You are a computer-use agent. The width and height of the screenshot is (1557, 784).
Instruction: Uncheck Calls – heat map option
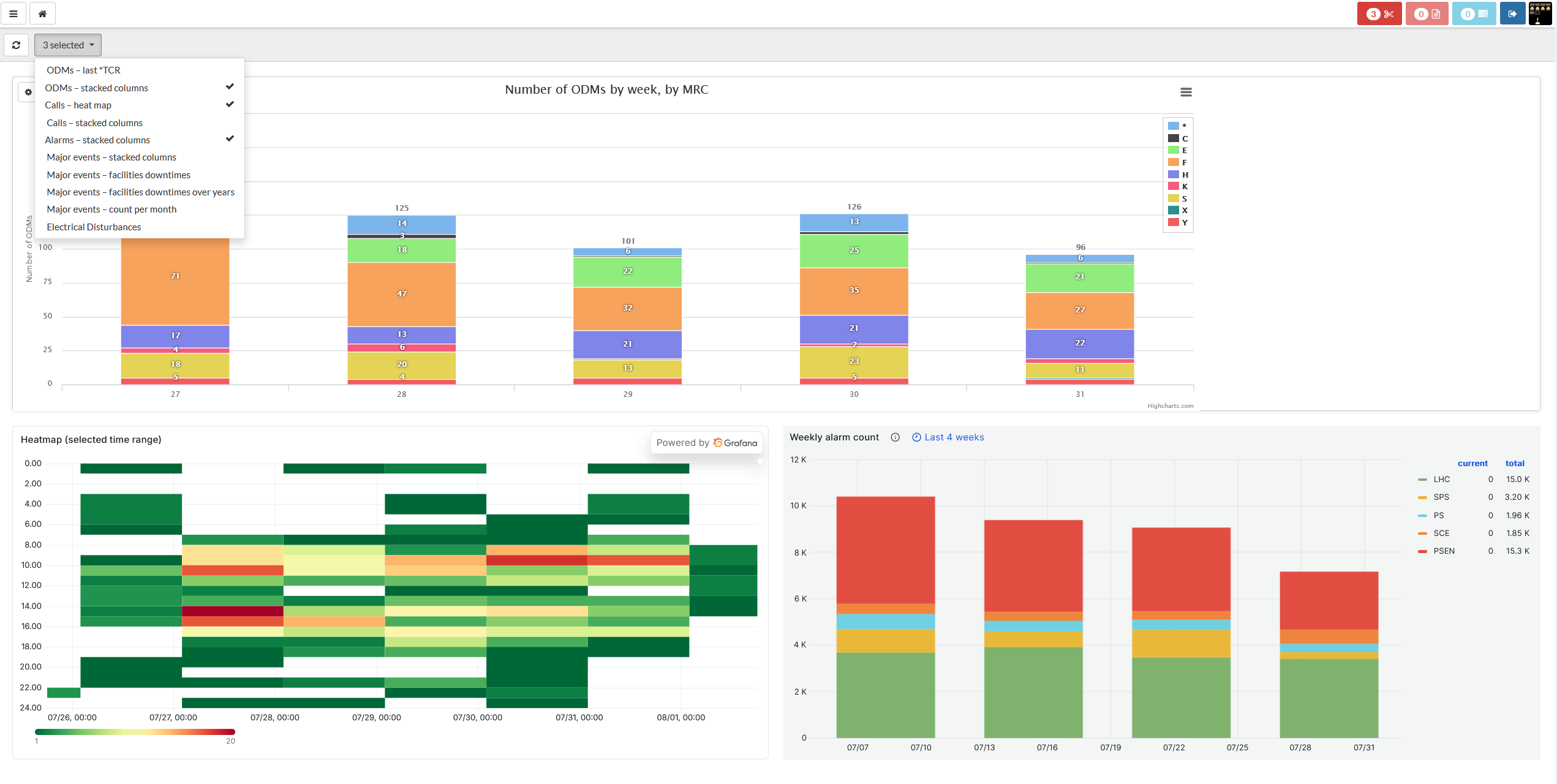(x=140, y=105)
